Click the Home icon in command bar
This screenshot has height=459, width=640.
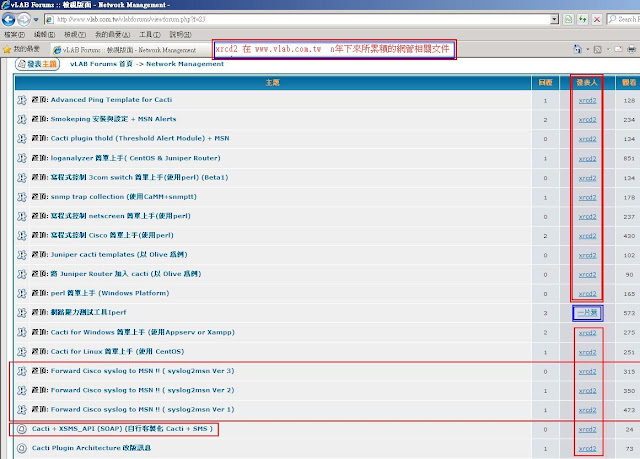point(578,49)
